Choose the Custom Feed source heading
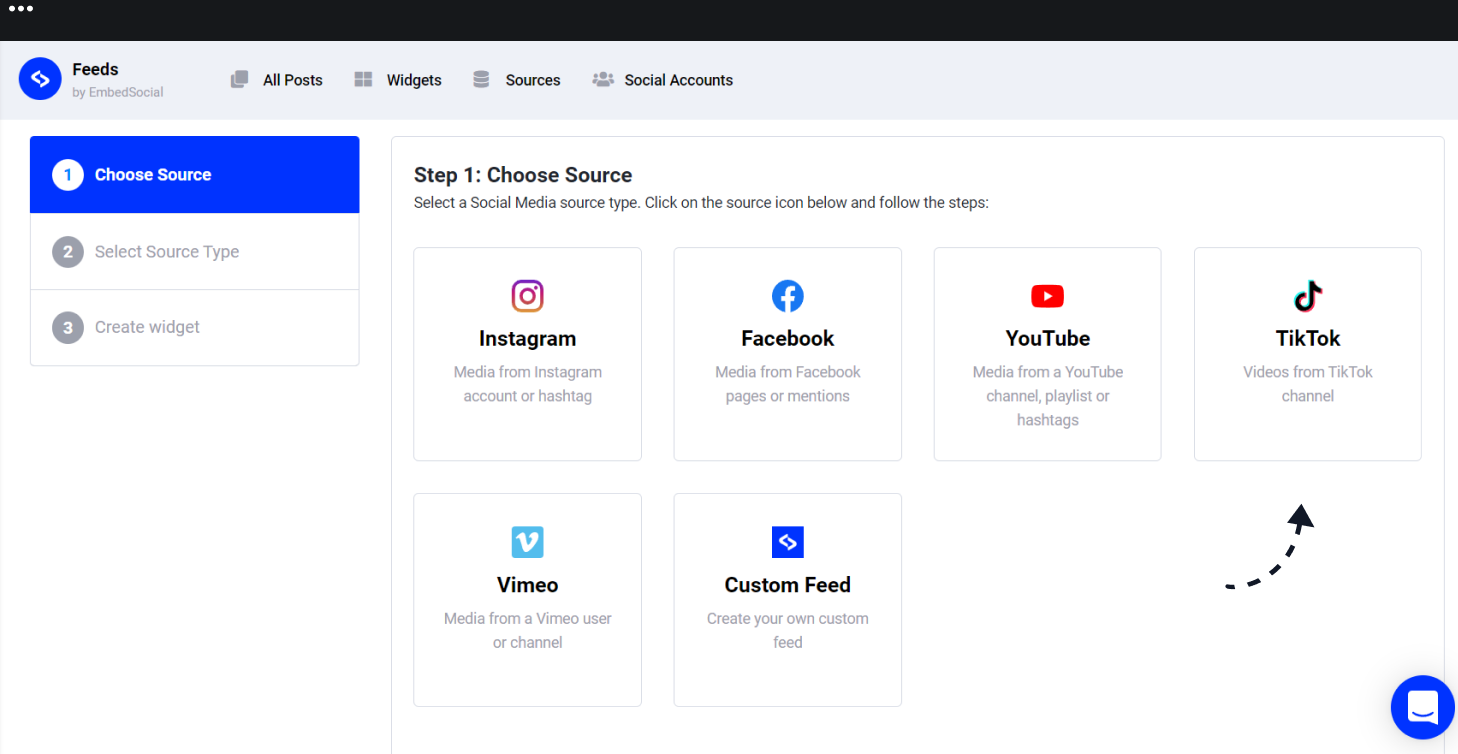 pyautogui.click(x=788, y=585)
